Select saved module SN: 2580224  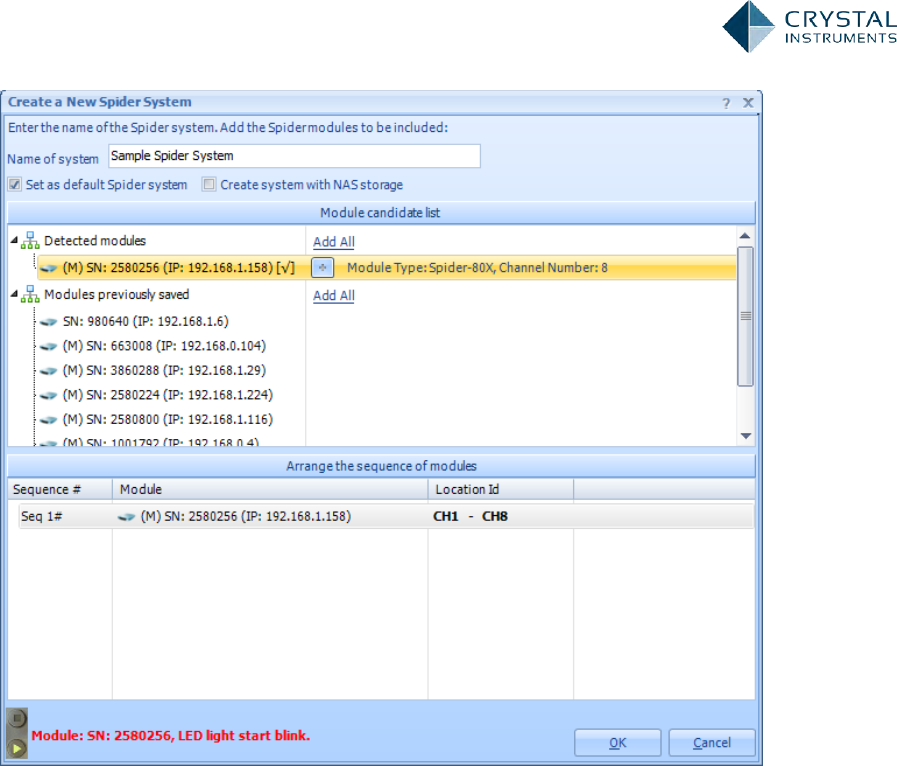point(168,395)
